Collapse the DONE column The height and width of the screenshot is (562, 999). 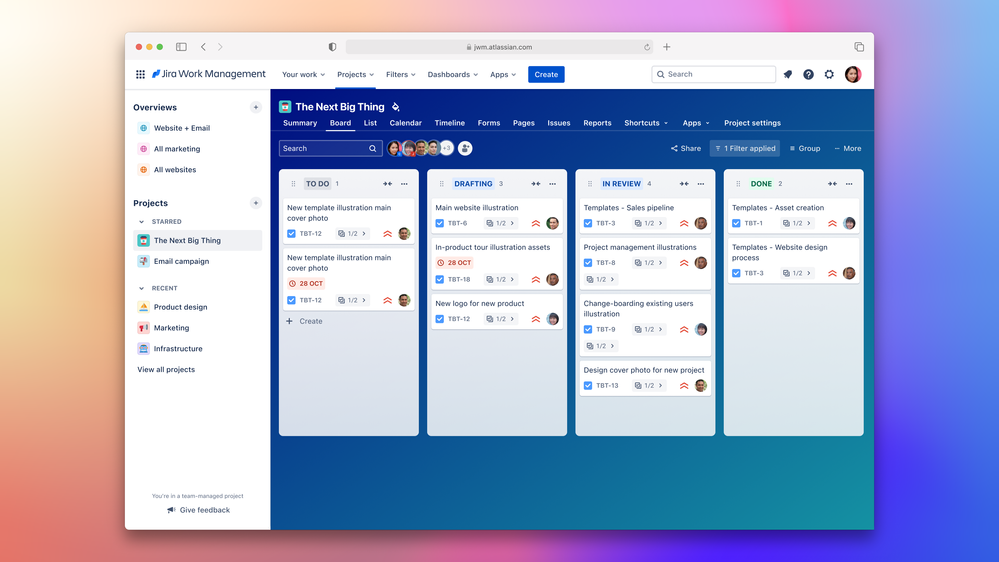[x=832, y=184]
